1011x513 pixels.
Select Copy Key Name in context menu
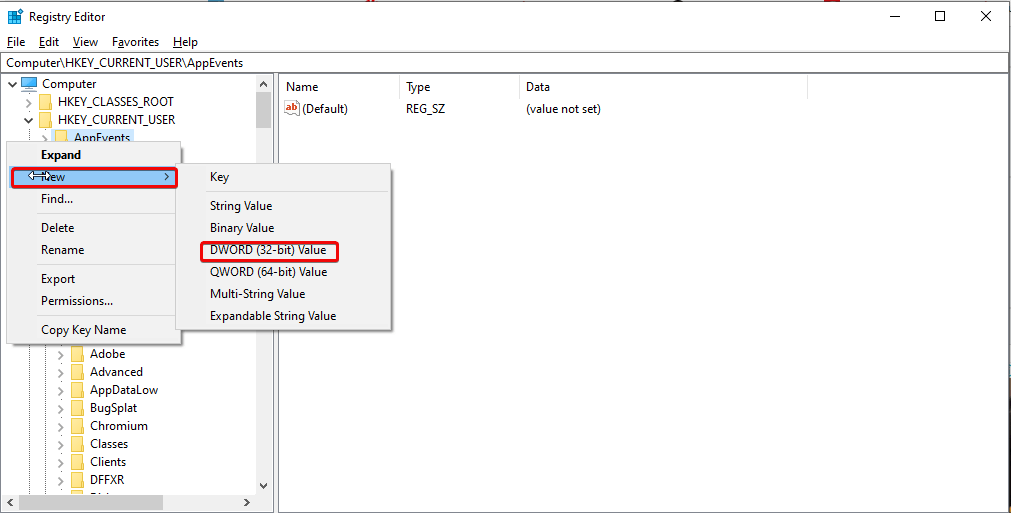83,330
